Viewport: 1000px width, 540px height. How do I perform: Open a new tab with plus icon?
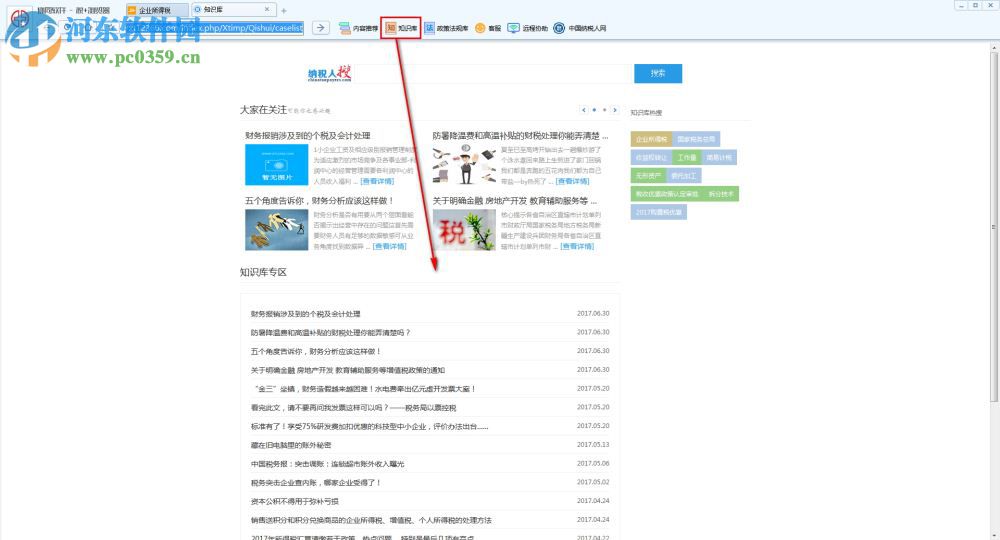coord(284,10)
